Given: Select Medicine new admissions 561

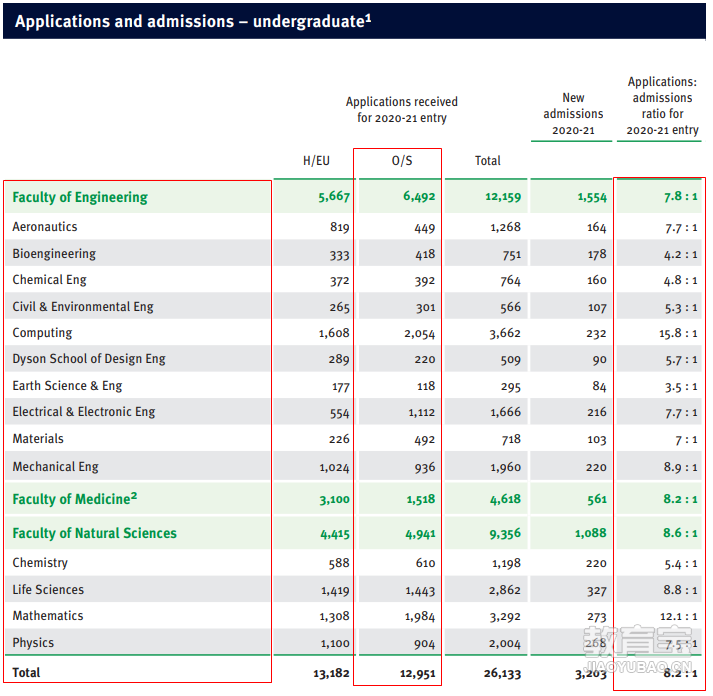Looking at the screenshot, I should (597, 500).
